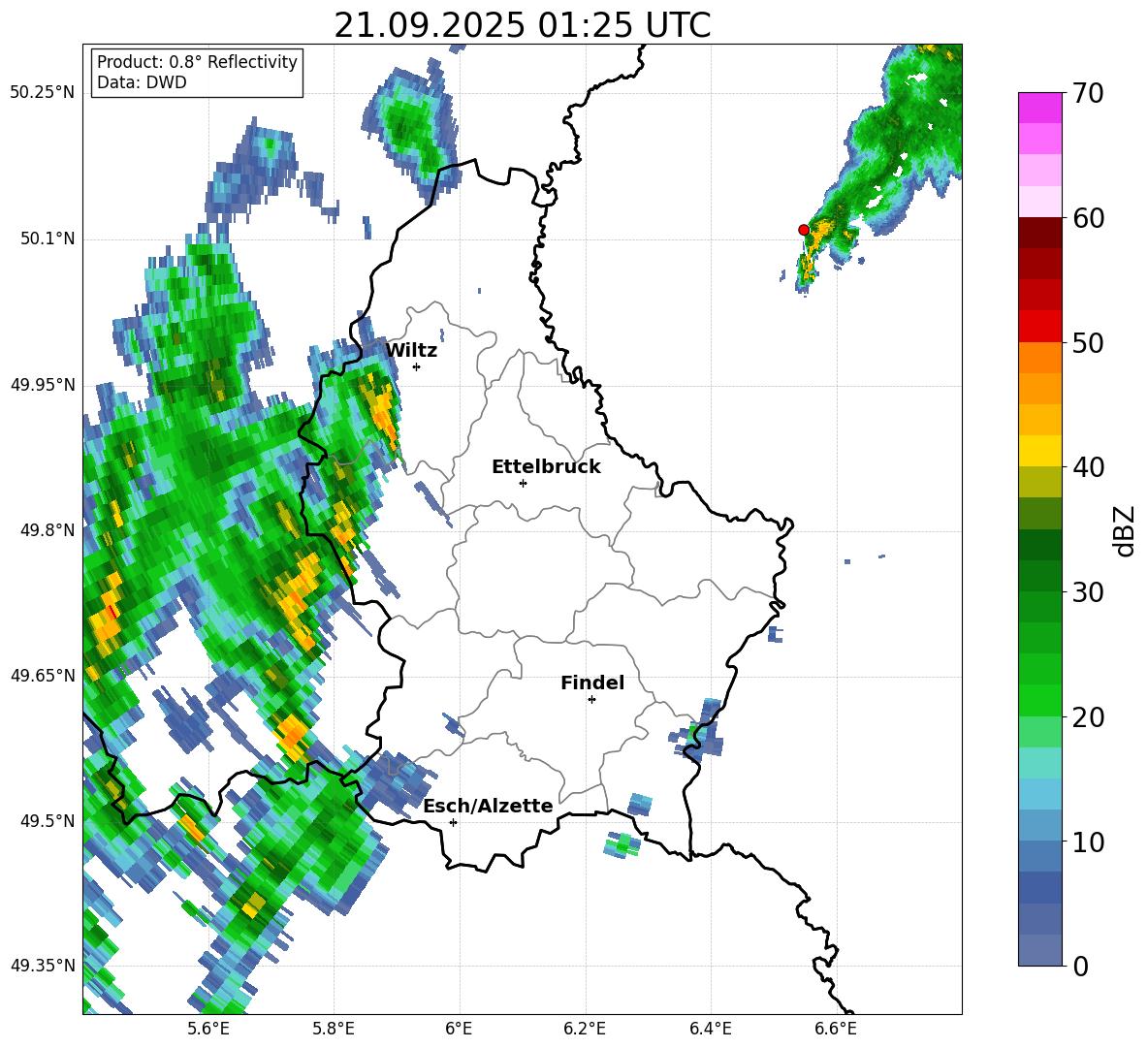Click the 60 colorbar tick label
The height and width of the screenshot is (1048, 1148).
[x=1088, y=218]
